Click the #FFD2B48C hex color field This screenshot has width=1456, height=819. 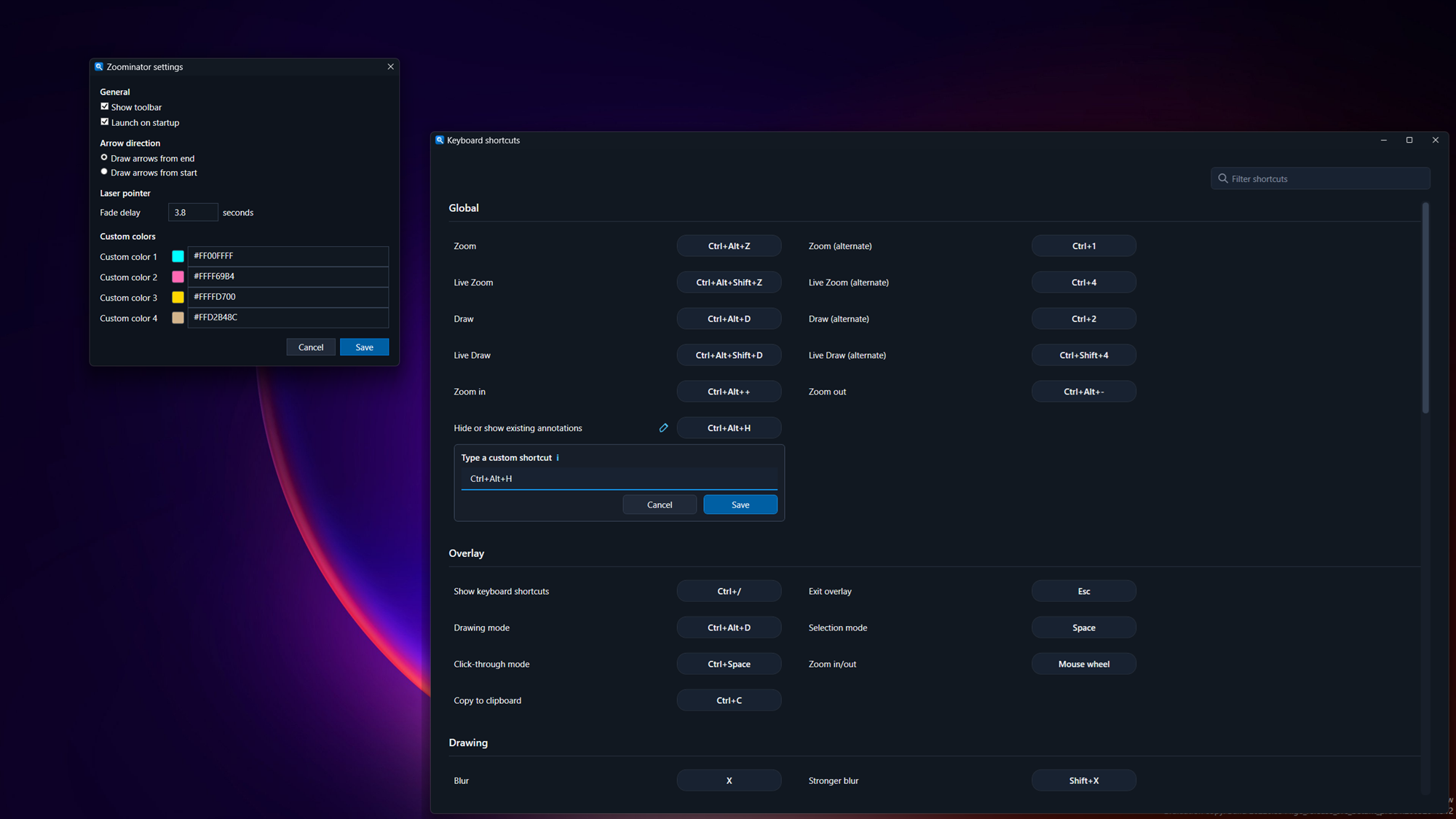click(288, 317)
